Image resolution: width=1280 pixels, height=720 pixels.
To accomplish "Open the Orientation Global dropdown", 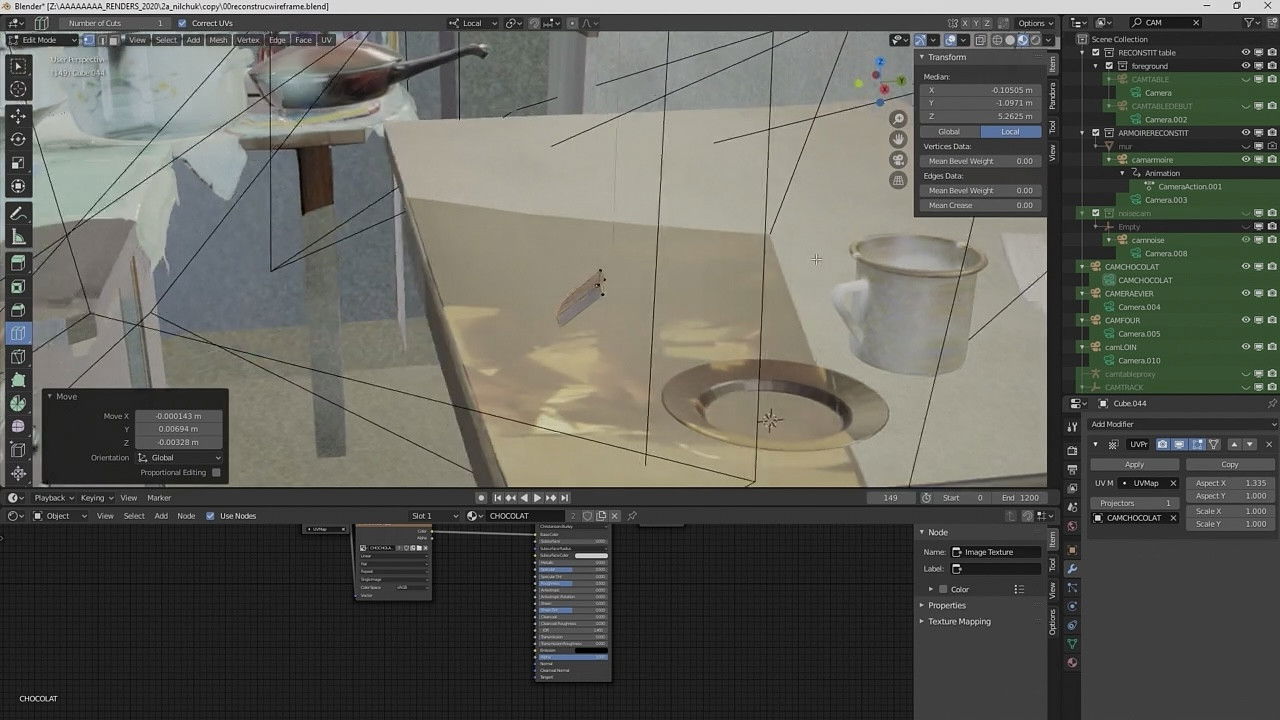I will click(179, 458).
